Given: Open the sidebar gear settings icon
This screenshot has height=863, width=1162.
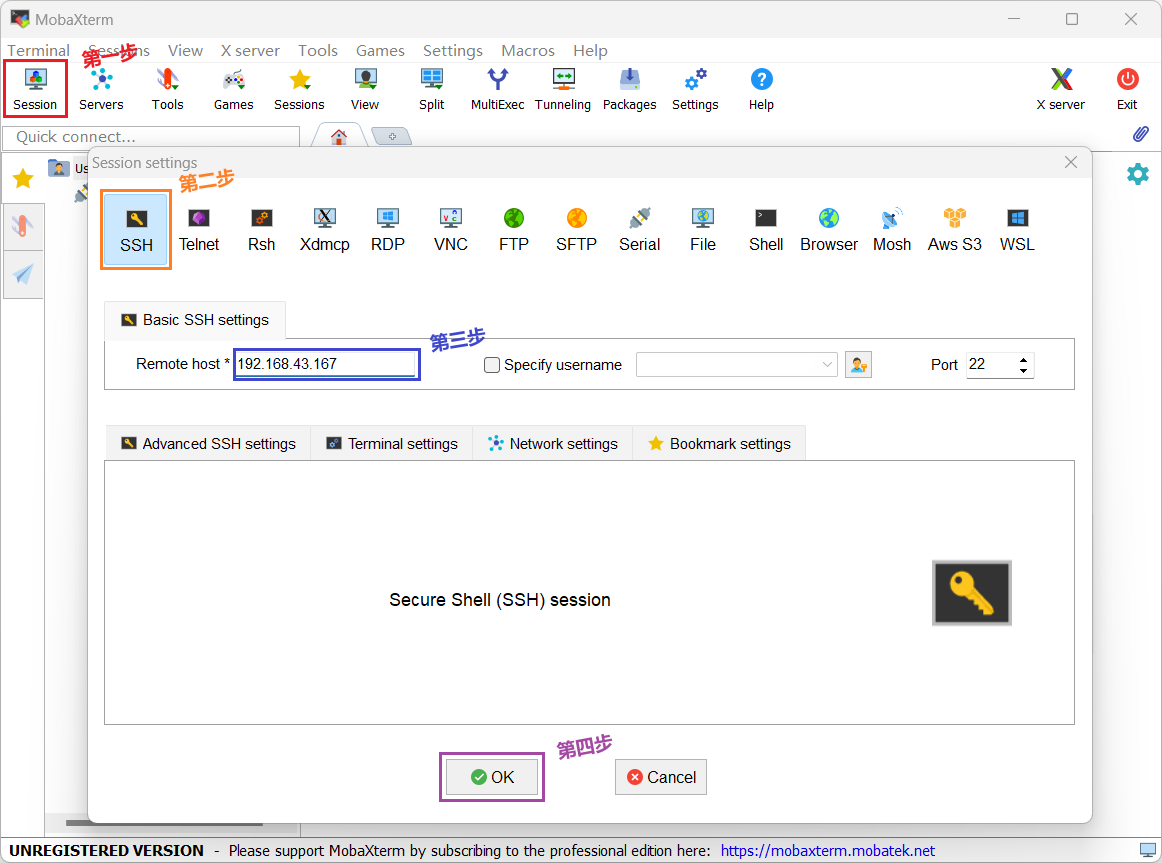Looking at the screenshot, I should pos(1138,174).
